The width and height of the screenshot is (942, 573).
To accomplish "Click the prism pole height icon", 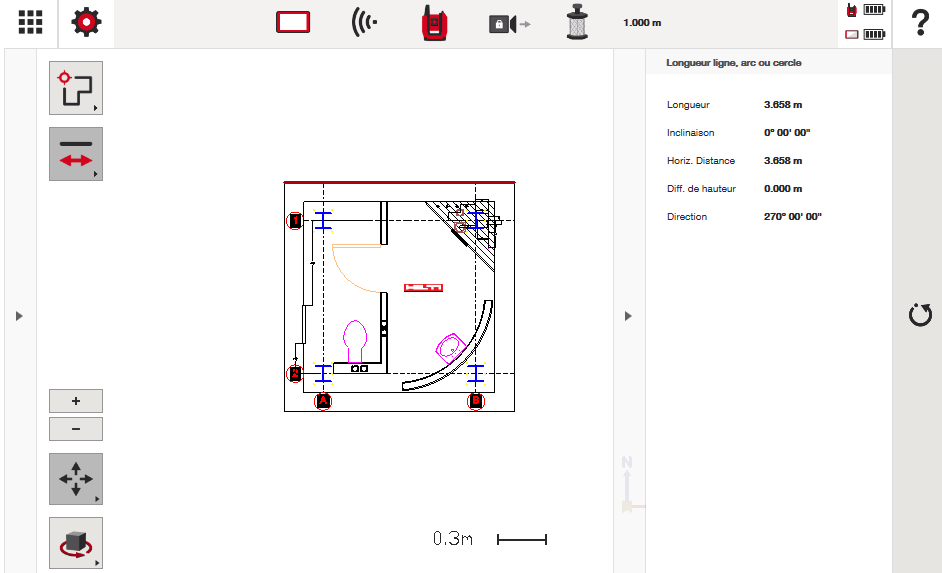I will (577, 23).
